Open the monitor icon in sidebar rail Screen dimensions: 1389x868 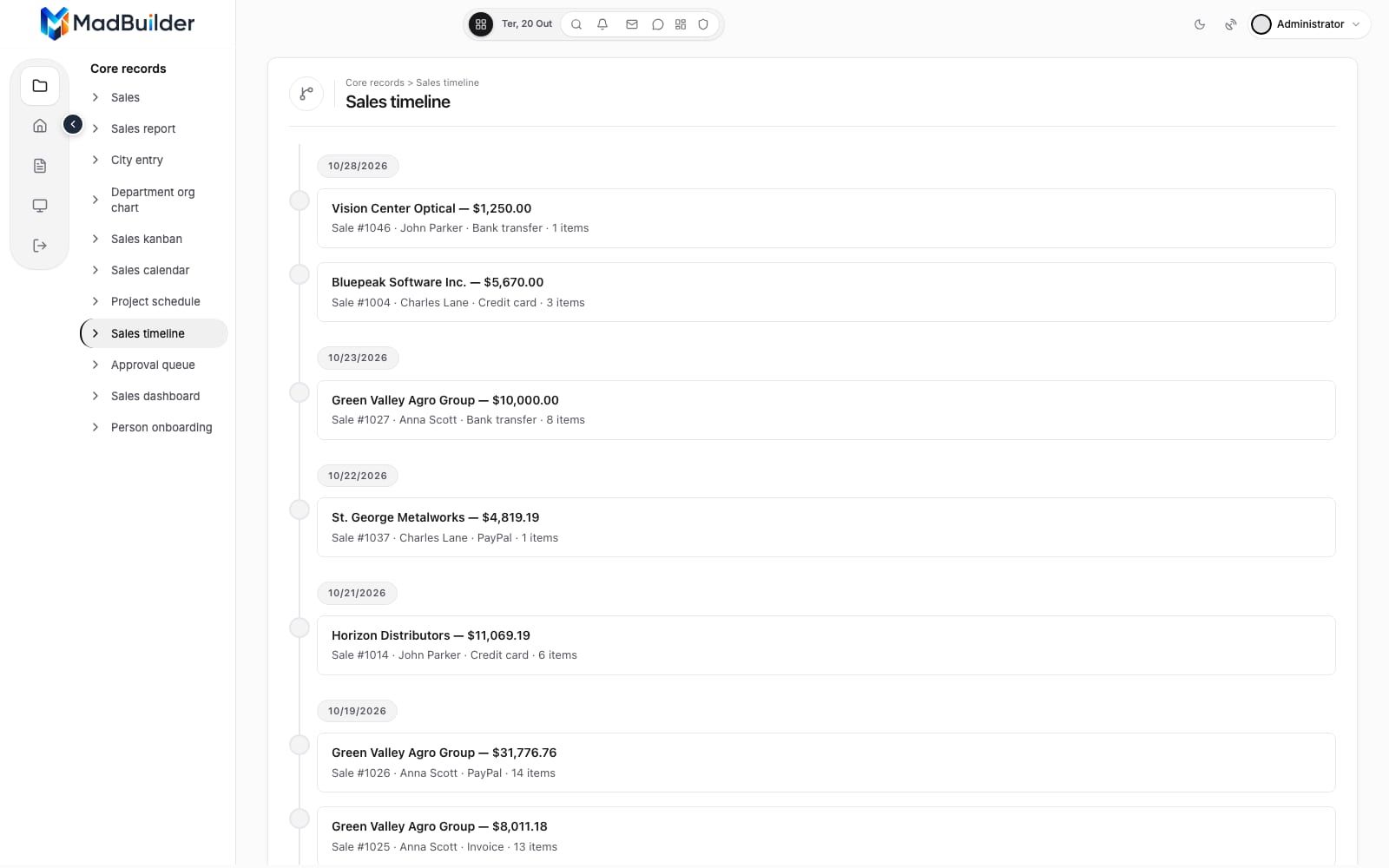point(40,206)
